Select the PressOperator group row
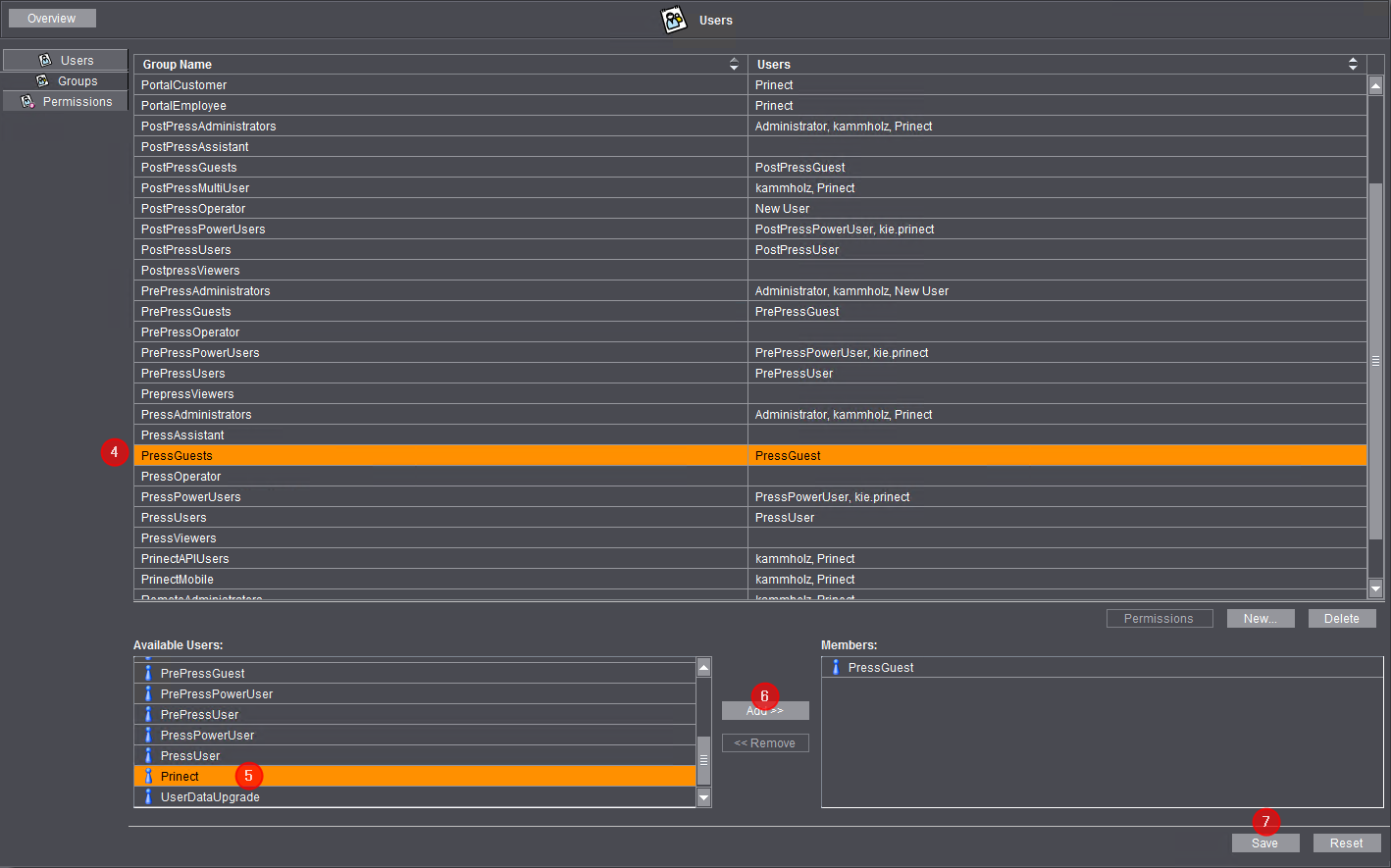Image resolution: width=1391 pixels, height=868 pixels. [x=750, y=476]
